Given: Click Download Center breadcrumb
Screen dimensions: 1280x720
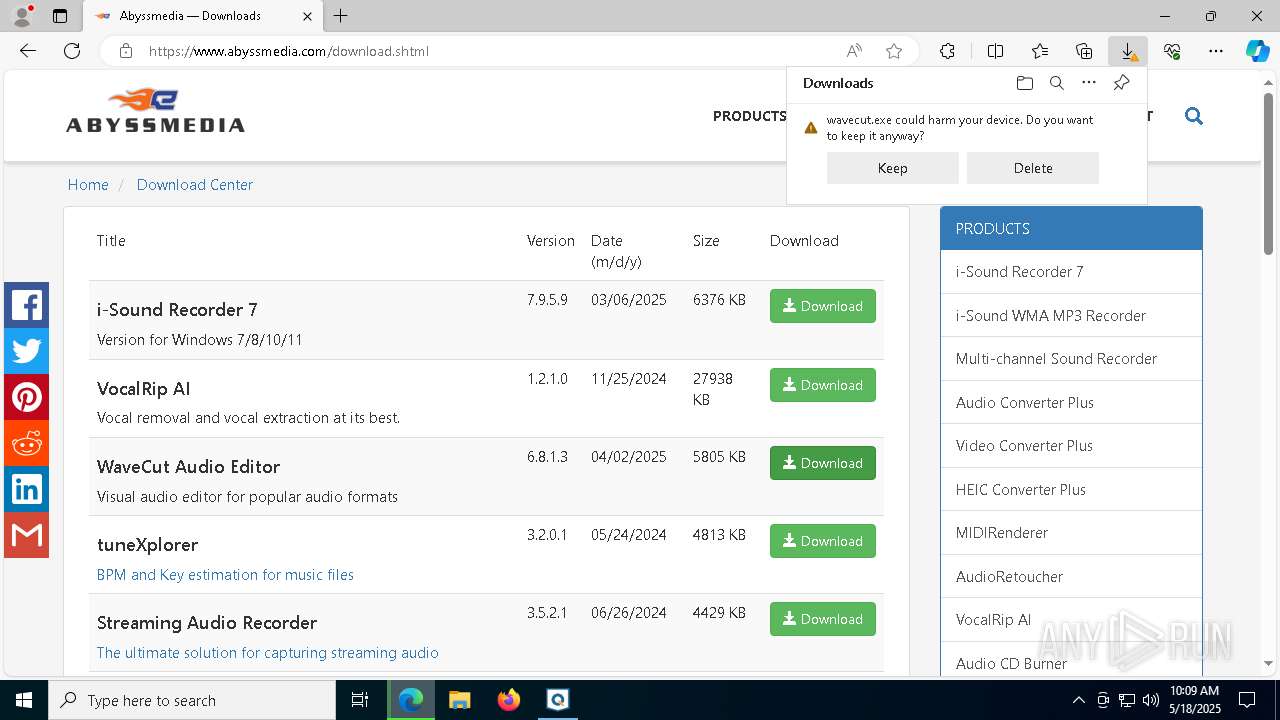Looking at the screenshot, I should (195, 185).
